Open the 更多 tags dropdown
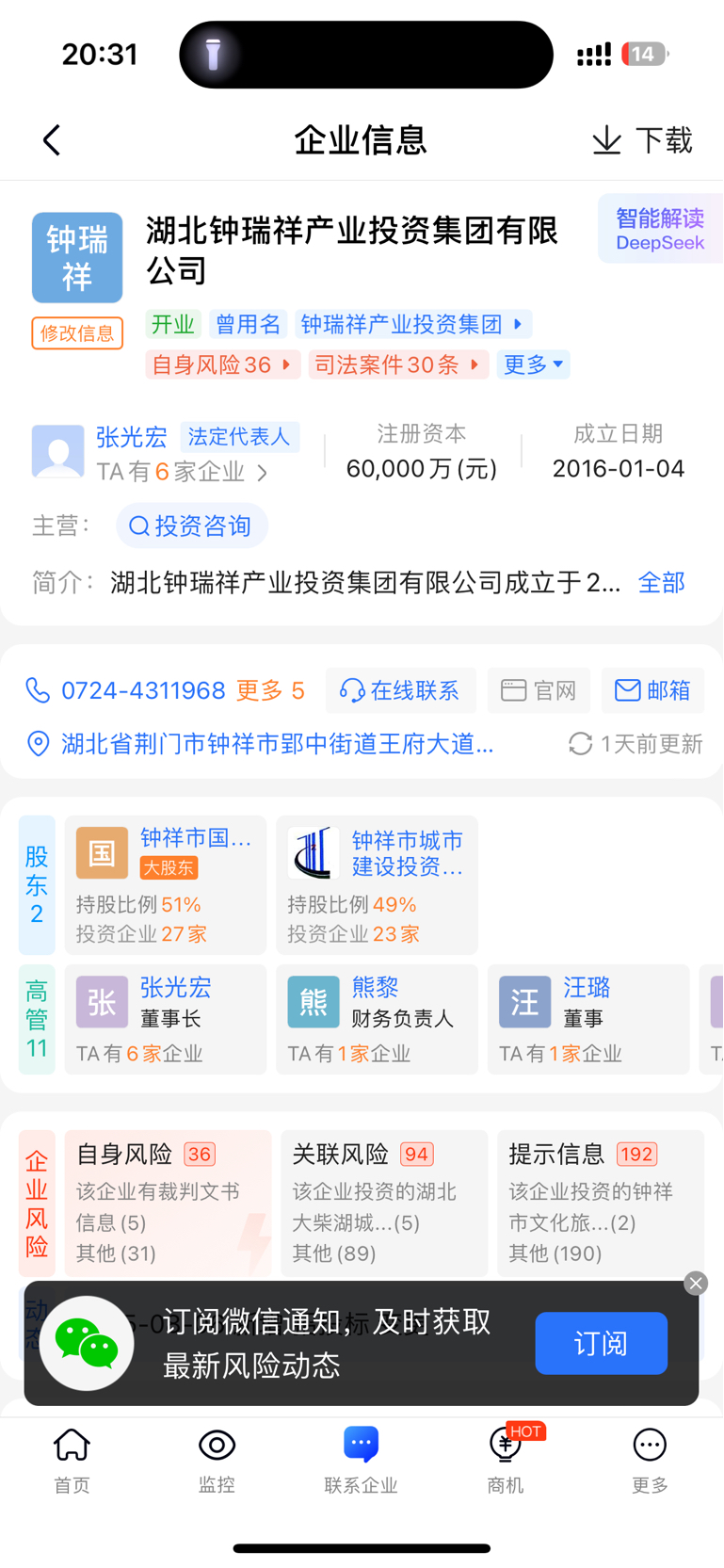The height and width of the screenshot is (1568, 724). [534, 364]
